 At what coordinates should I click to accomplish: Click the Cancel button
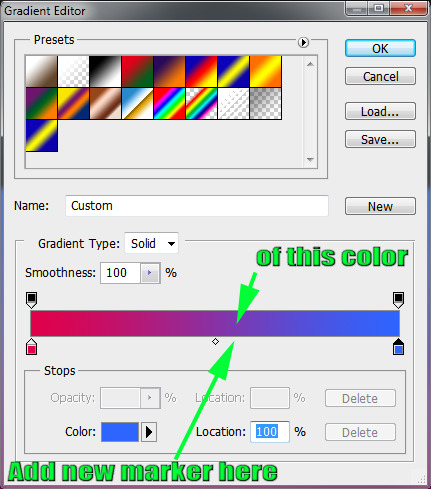[380, 76]
